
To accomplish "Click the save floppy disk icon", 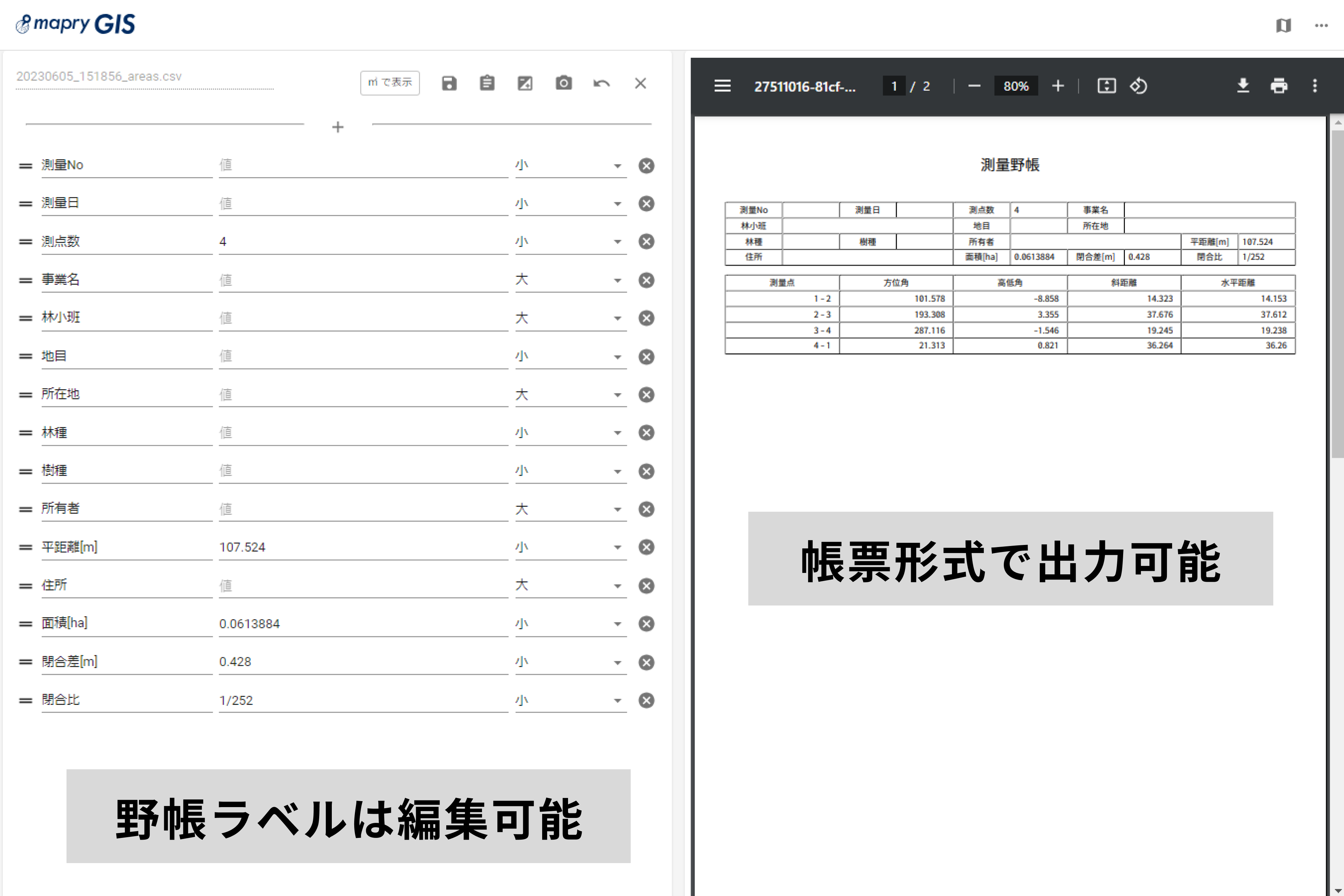I will tap(449, 83).
